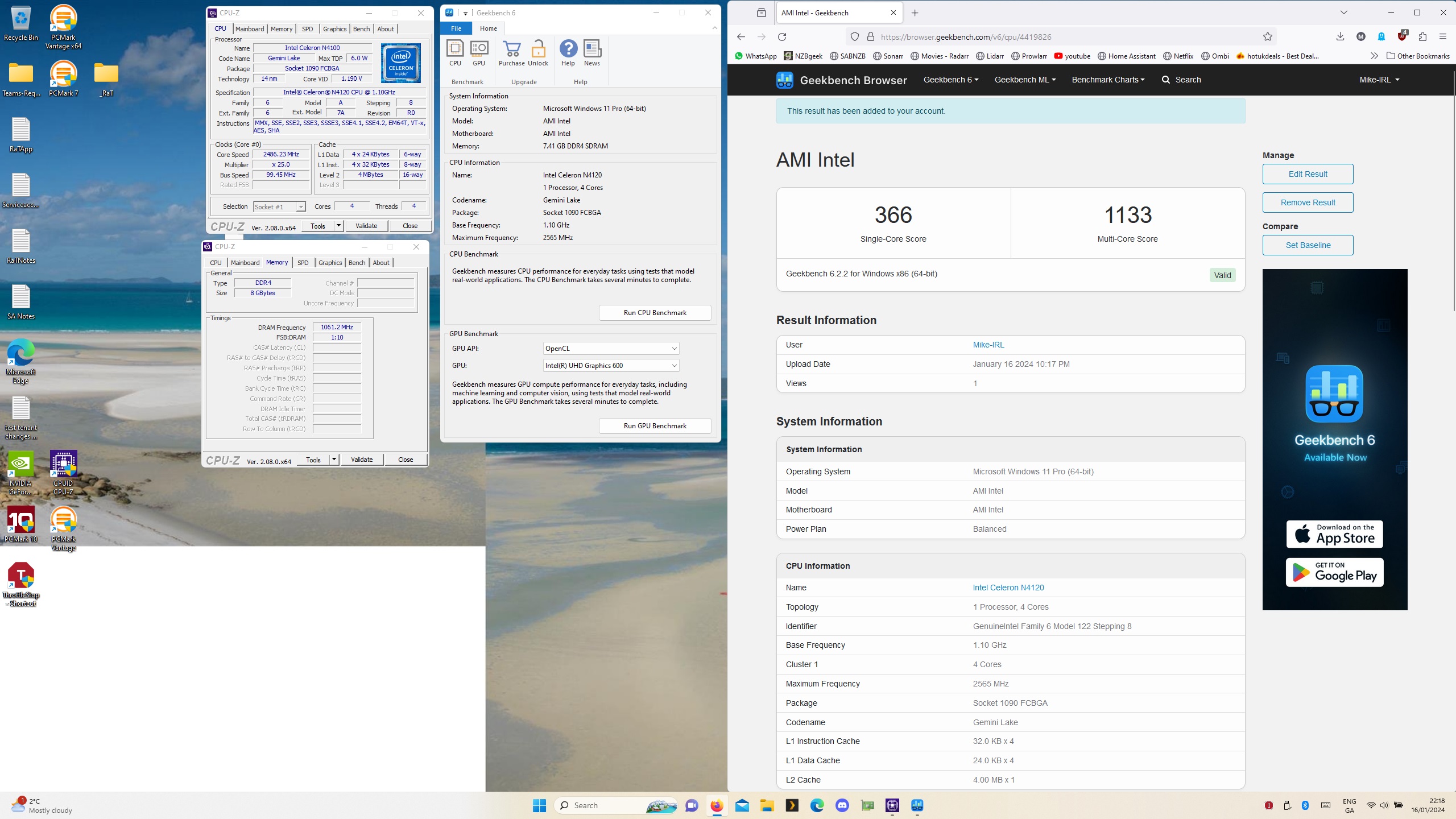Open Firefox extensions puzzle icon
The image size is (1456, 819).
[1422, 37]
